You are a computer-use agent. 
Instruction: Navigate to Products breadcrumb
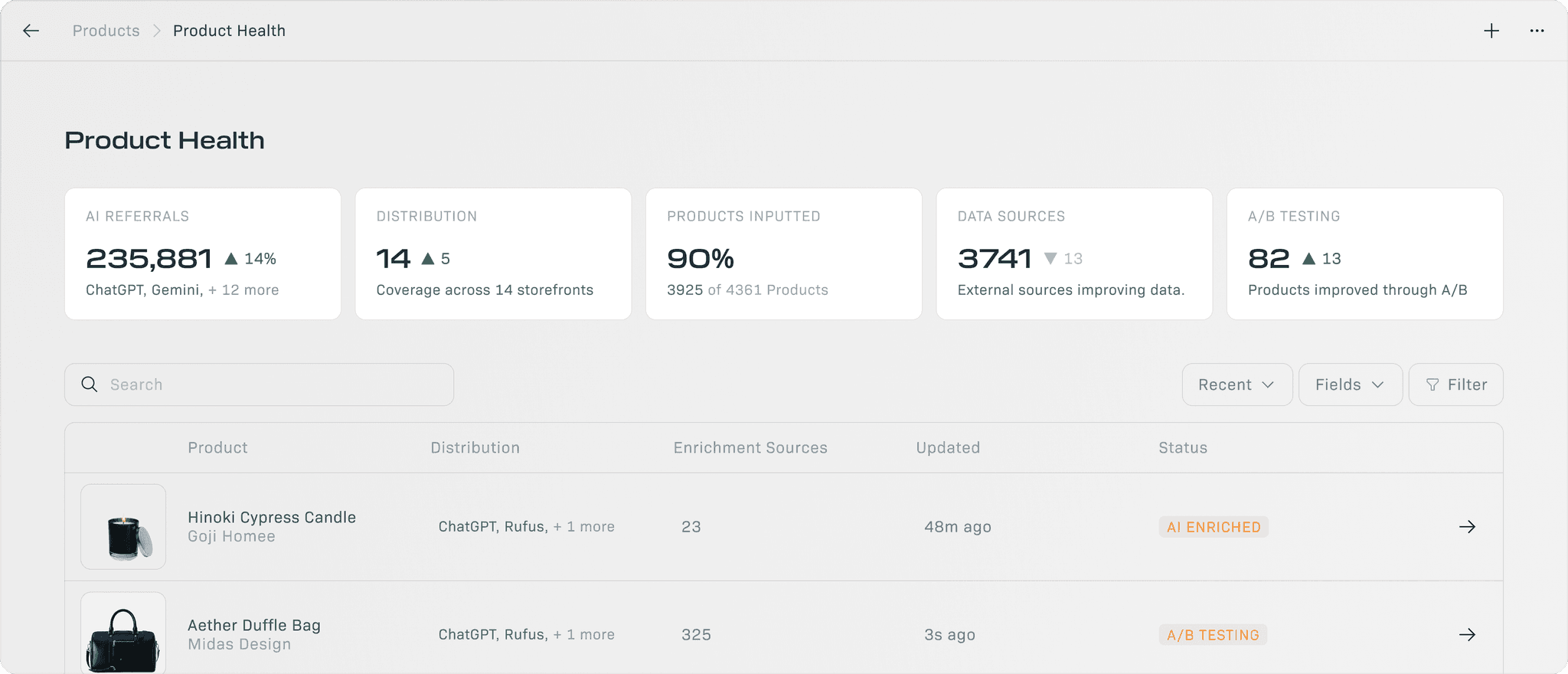click(x=106, y=31)
